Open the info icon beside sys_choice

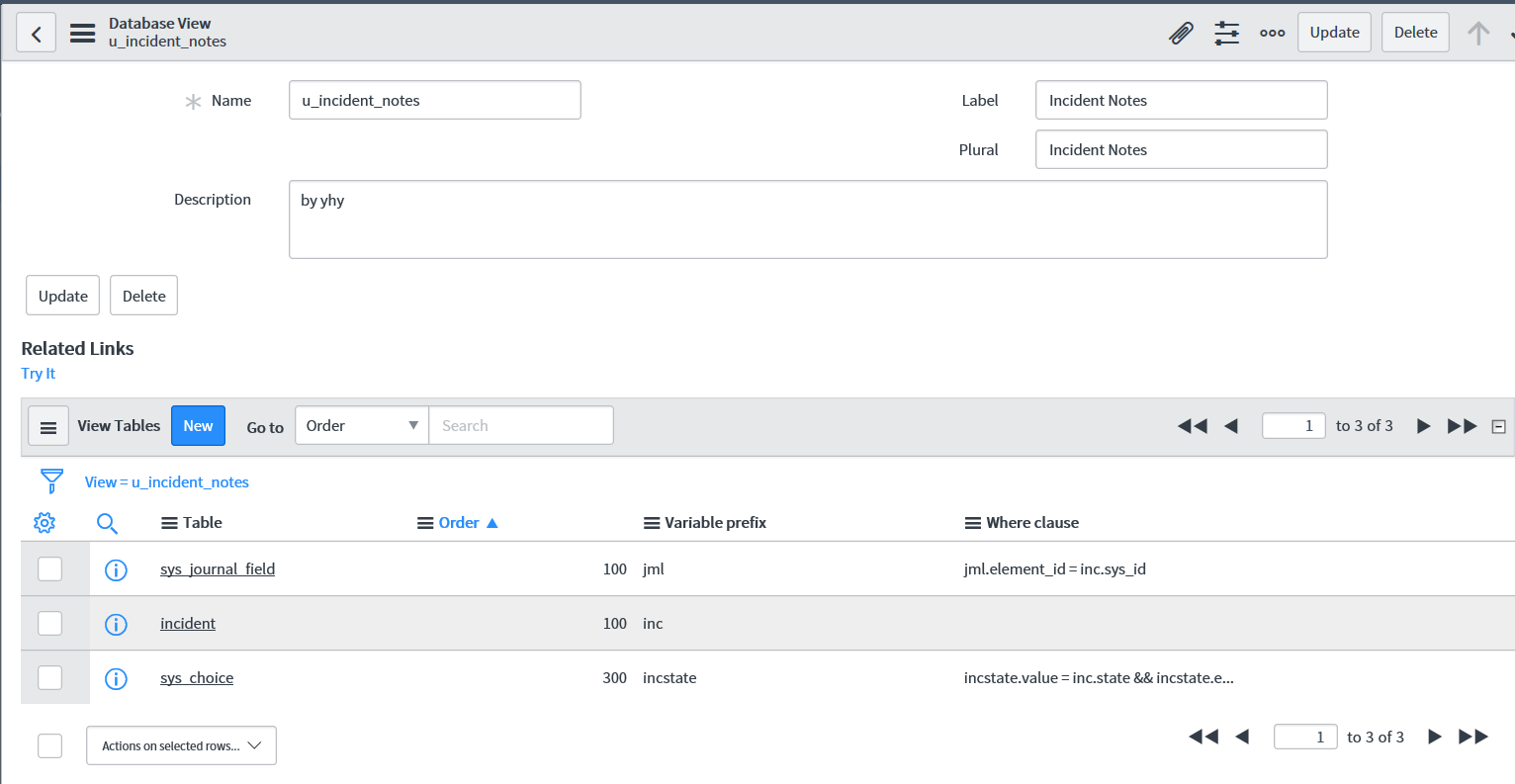pyautogui.click(x=116, y=678)
